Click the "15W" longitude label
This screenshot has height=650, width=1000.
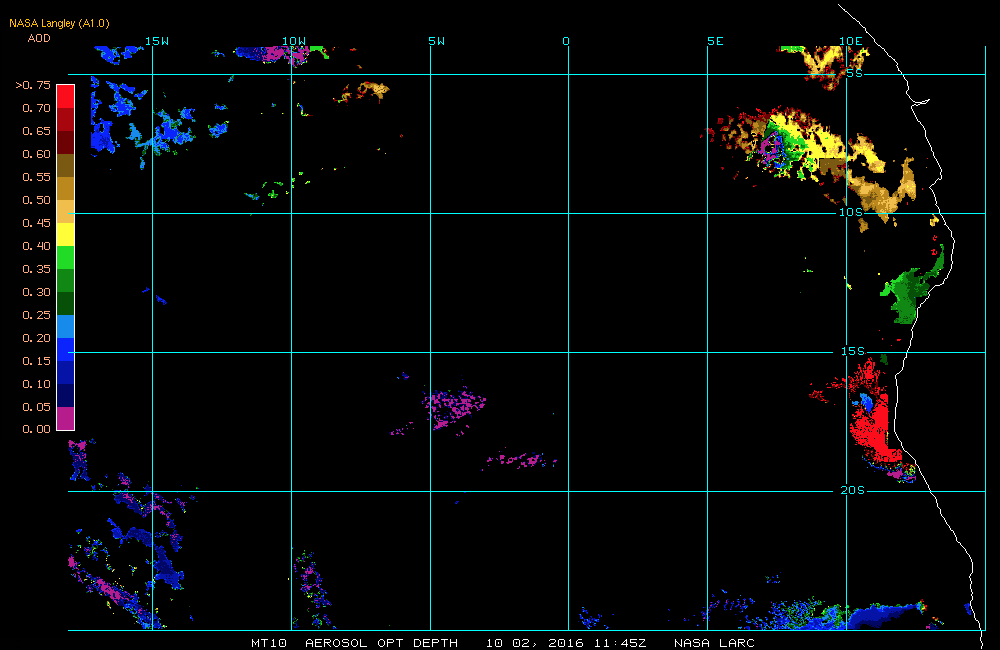click(157, 41)
